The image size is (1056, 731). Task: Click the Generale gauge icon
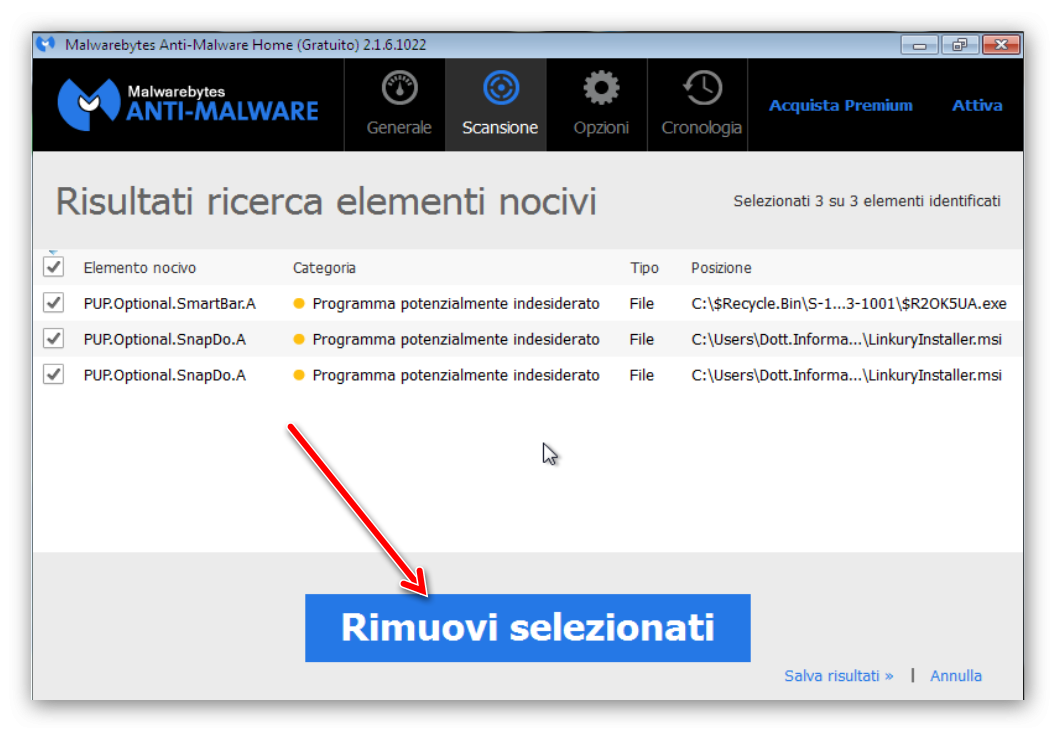tap(399, 88)
